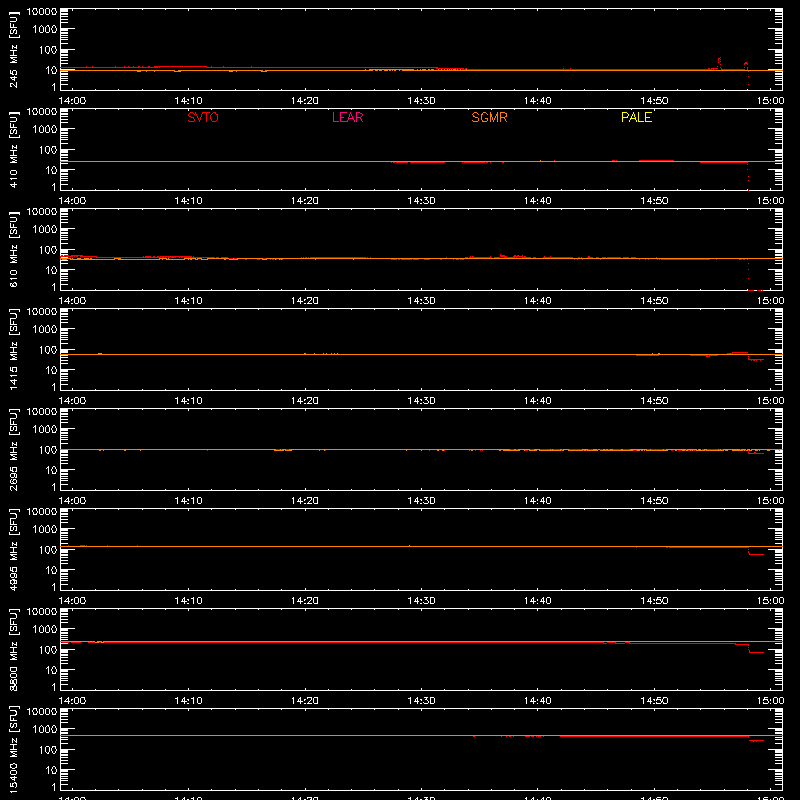Click the red drop-off step in the 4995 MHz trace
This screenshot has height=800, width=800.
(x=756, y=552)
